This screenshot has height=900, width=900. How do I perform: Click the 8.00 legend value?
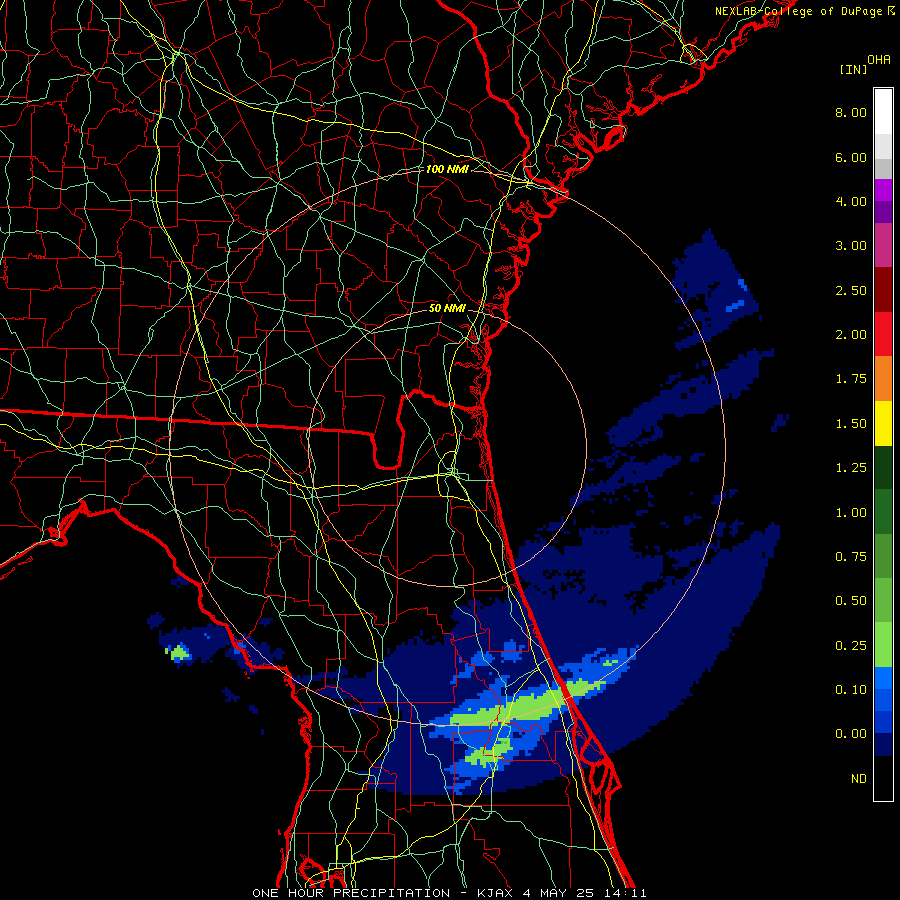pos(851,112)
